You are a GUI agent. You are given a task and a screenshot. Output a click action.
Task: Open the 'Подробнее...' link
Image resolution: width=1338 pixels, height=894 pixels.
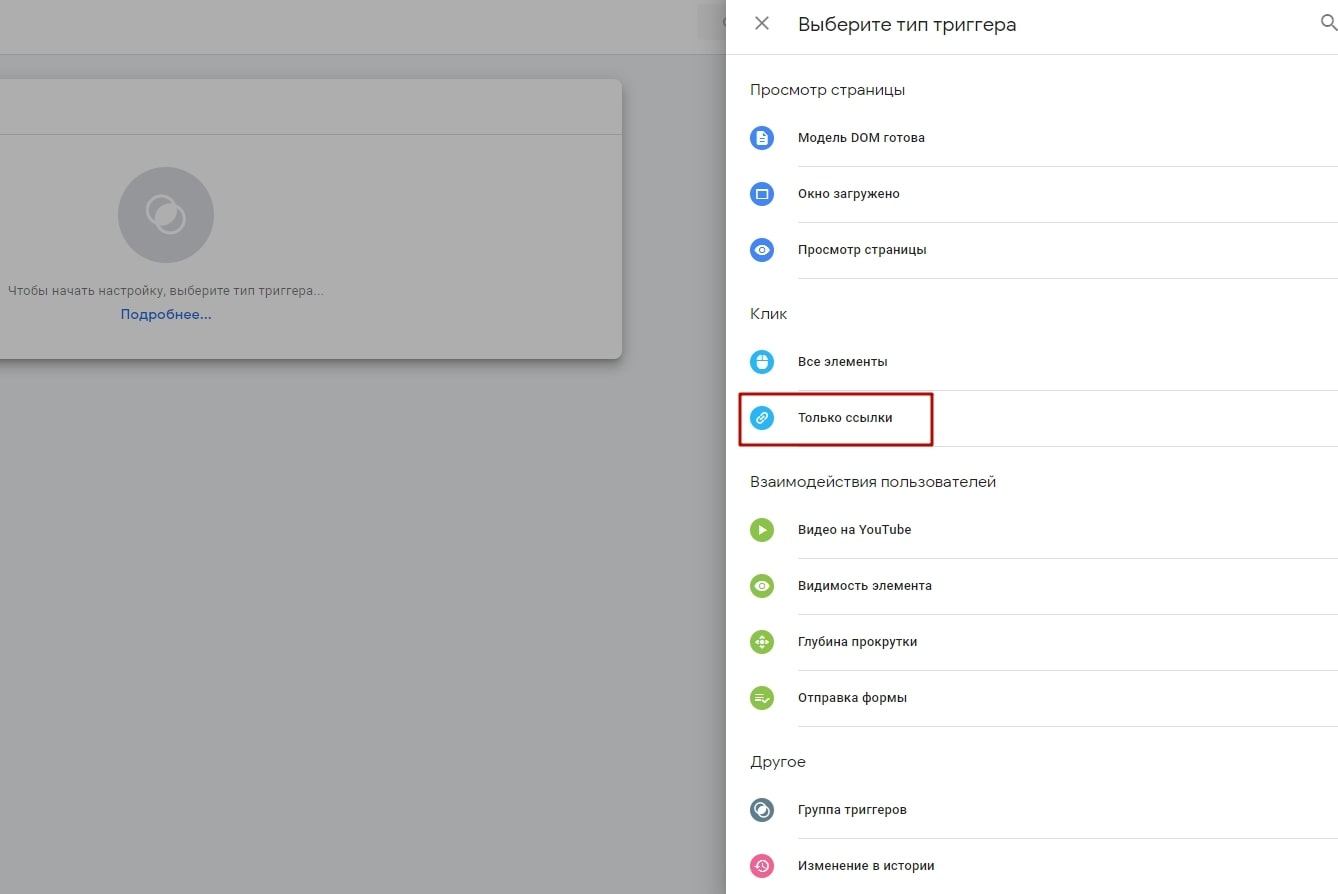click(165, 313)
